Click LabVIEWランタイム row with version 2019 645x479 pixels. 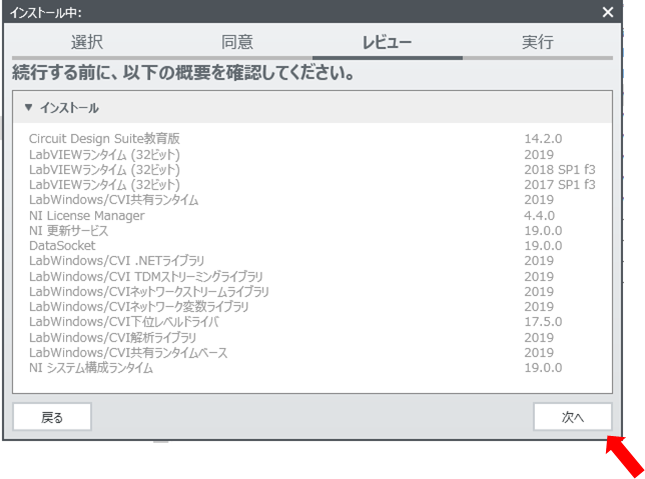[x=312, y=155]
